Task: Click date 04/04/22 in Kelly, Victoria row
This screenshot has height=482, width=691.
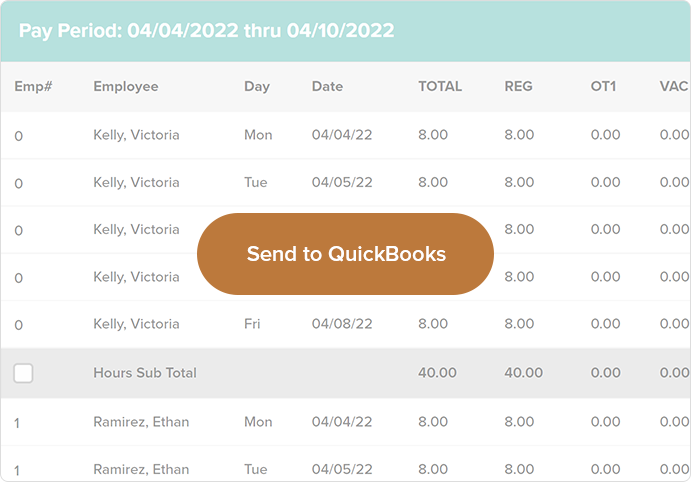Action: [x=342, y=134]
